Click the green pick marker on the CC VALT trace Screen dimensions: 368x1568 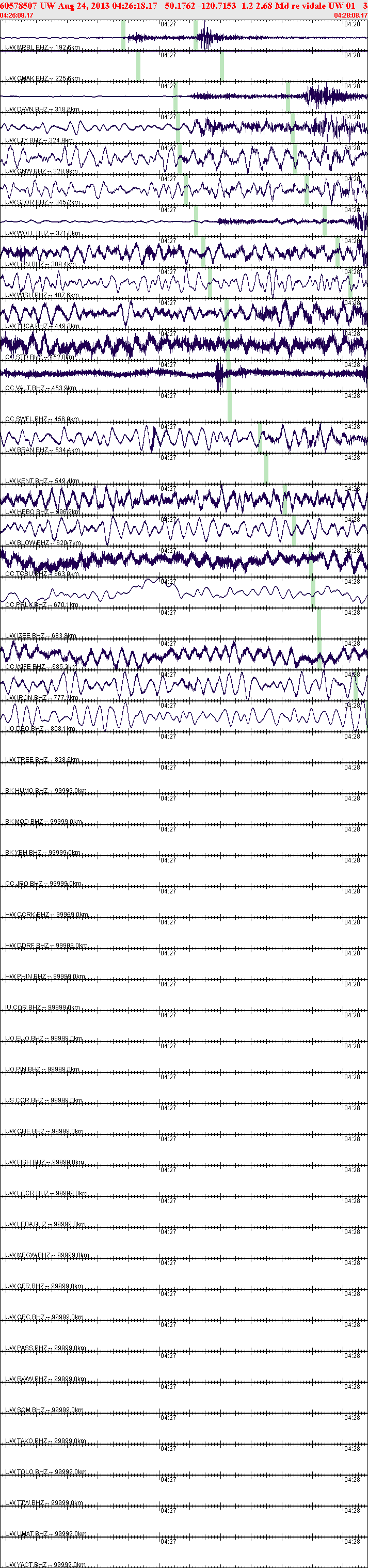pos(228,376)
